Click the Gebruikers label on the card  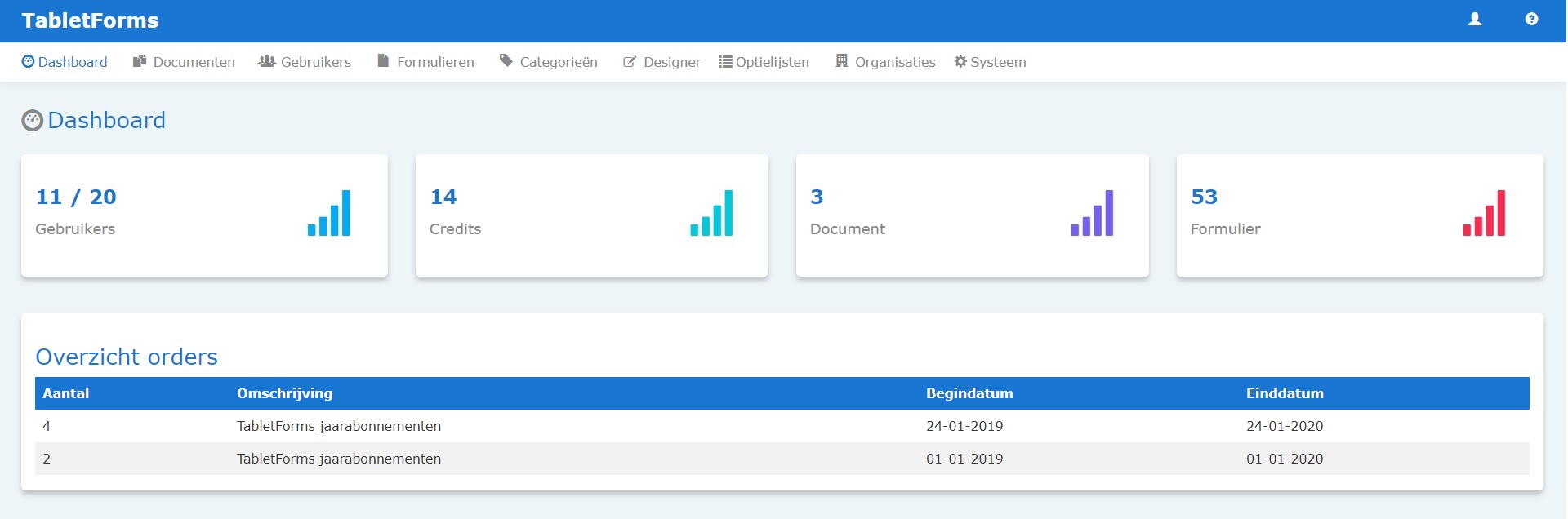[x=75, y=229]
